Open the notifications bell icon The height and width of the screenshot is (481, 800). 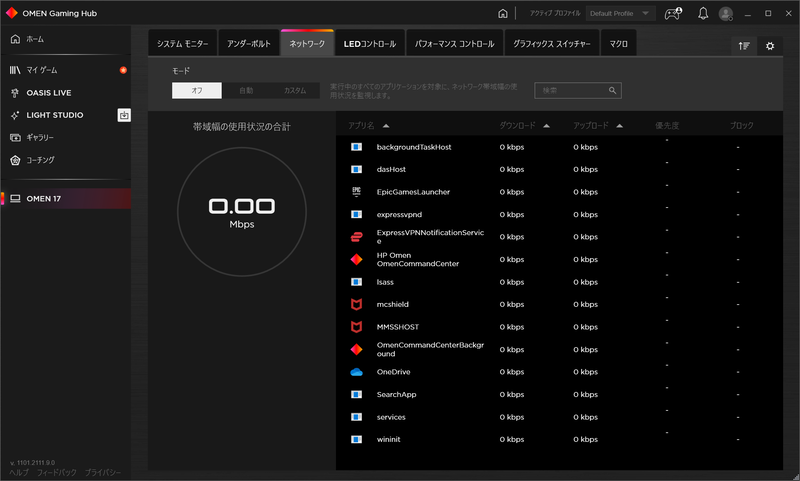tap(703, 13)
